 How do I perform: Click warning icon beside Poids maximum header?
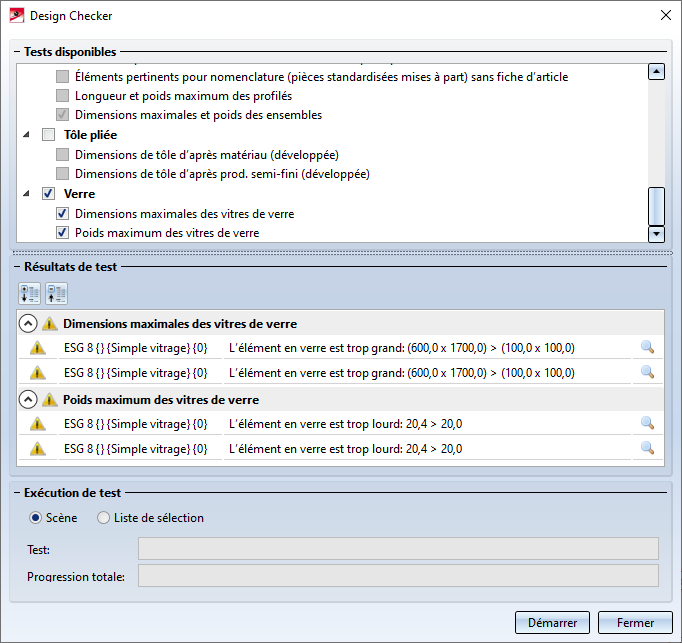50,399
